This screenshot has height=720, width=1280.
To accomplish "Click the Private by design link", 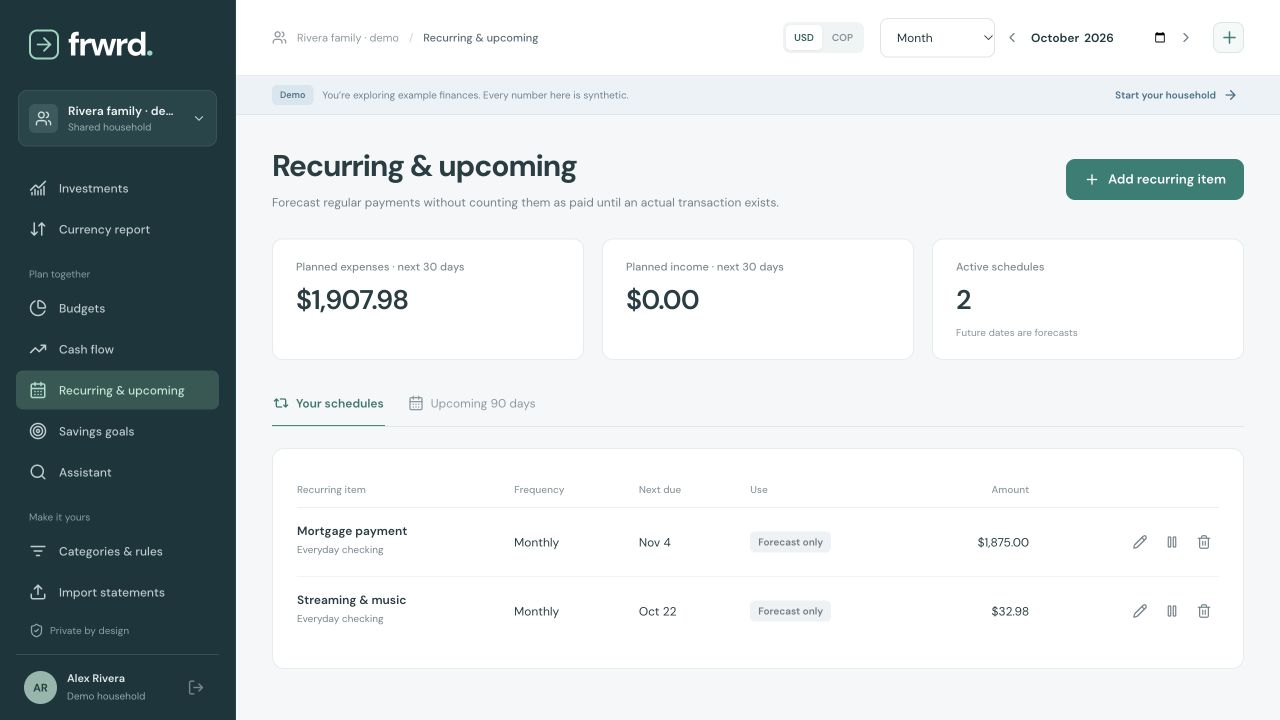I will click(x=79, y=631).
